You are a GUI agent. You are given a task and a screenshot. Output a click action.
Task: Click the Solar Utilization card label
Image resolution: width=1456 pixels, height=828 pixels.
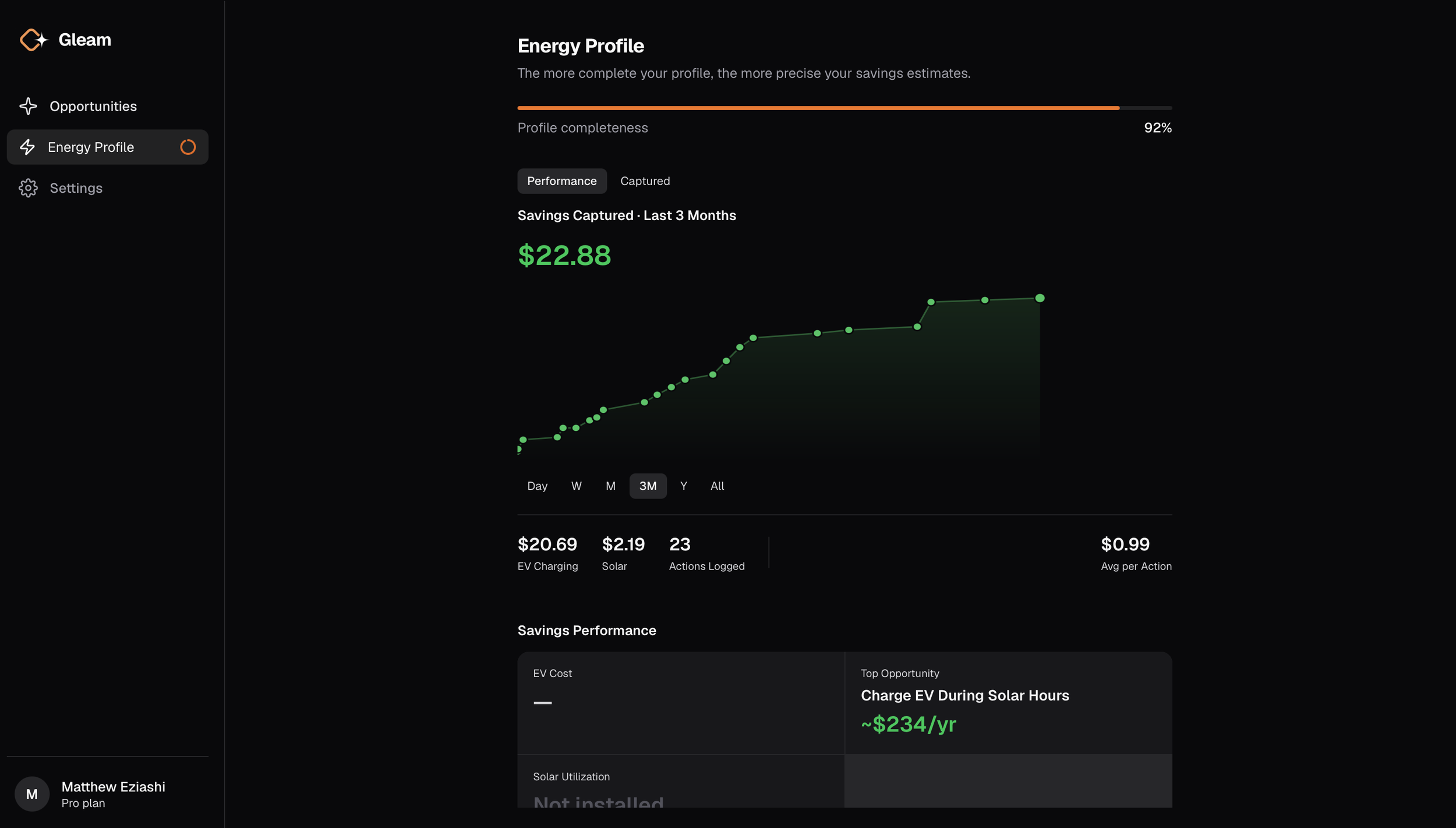click(571, 776)
